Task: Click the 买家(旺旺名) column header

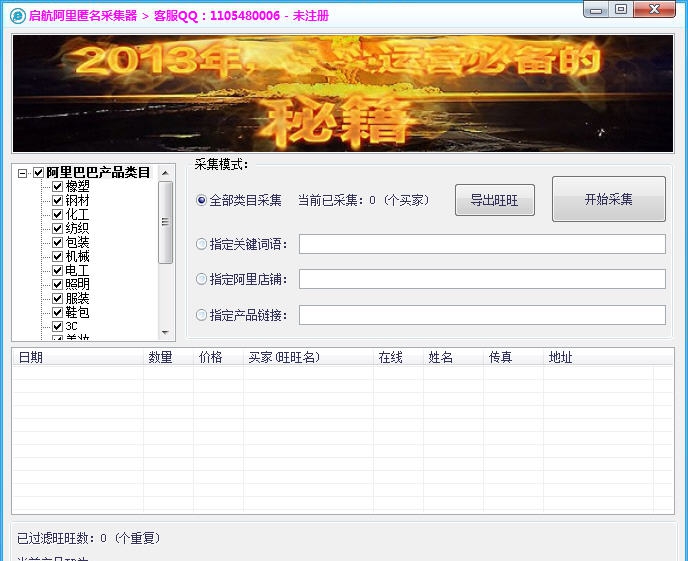Action: point(308,357)
